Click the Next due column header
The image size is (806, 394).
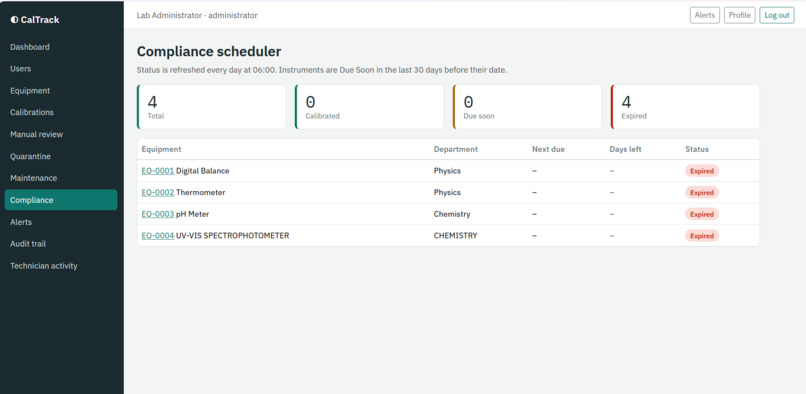click(x=548, y=149)
